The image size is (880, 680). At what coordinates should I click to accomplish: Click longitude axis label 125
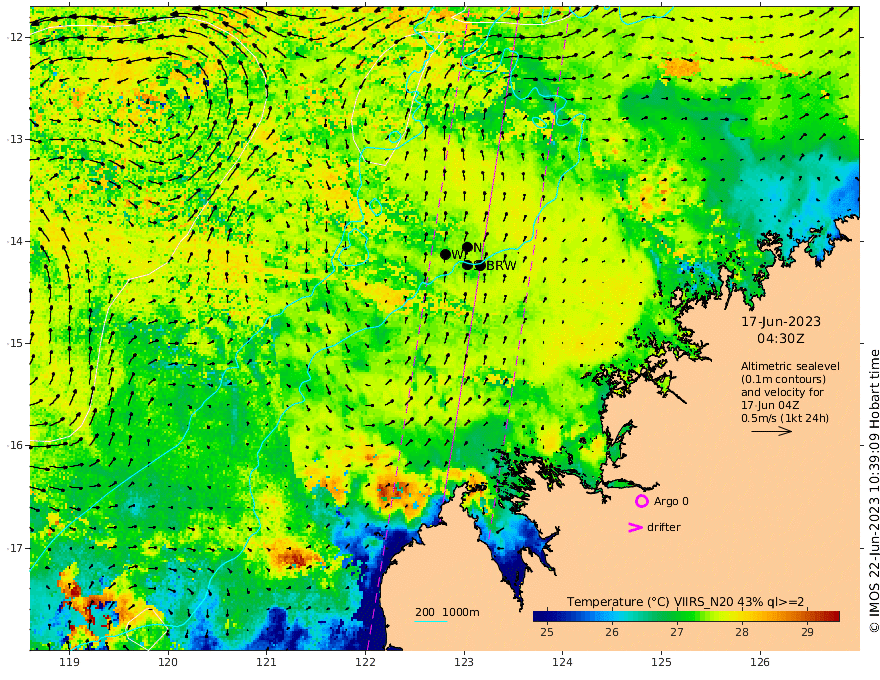coord(661,663)
